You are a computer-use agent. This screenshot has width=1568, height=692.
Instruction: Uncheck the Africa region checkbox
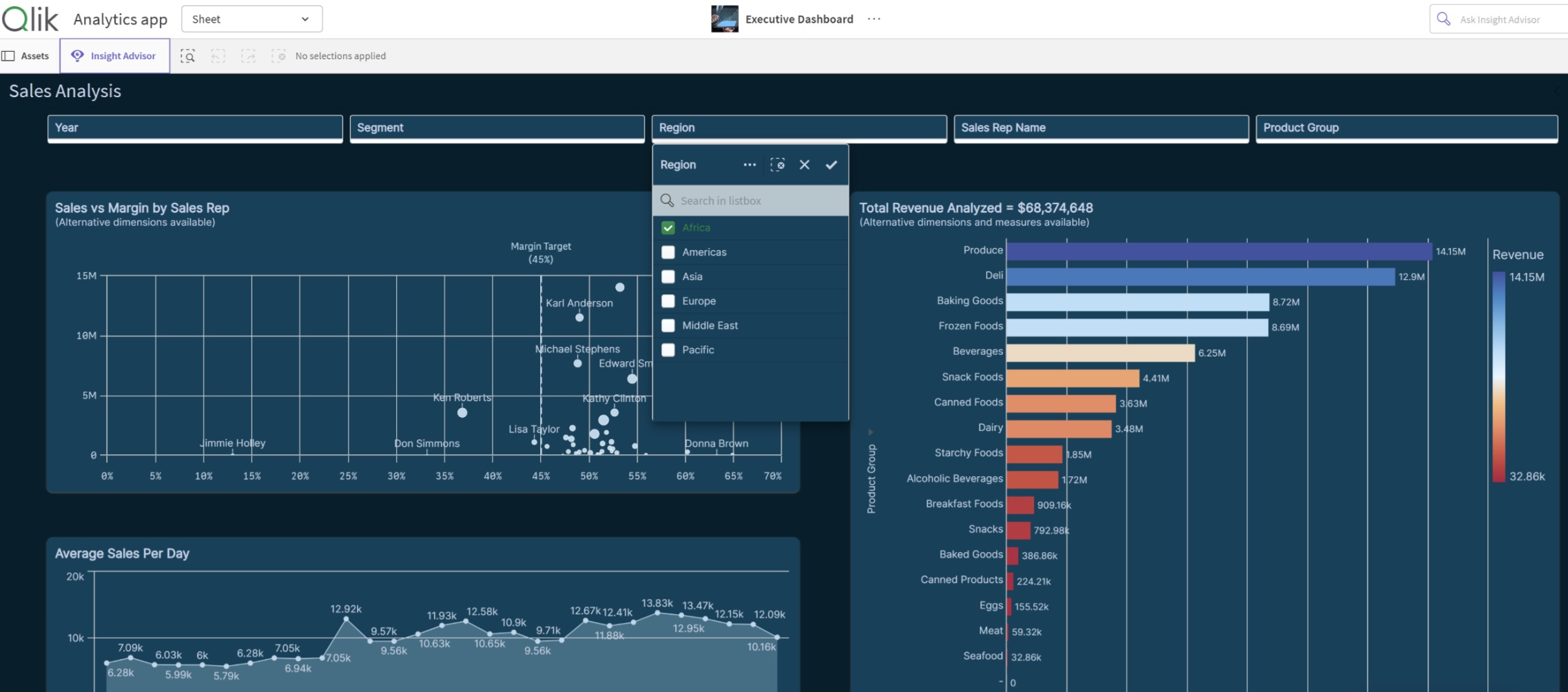click(x=668, y=227)
